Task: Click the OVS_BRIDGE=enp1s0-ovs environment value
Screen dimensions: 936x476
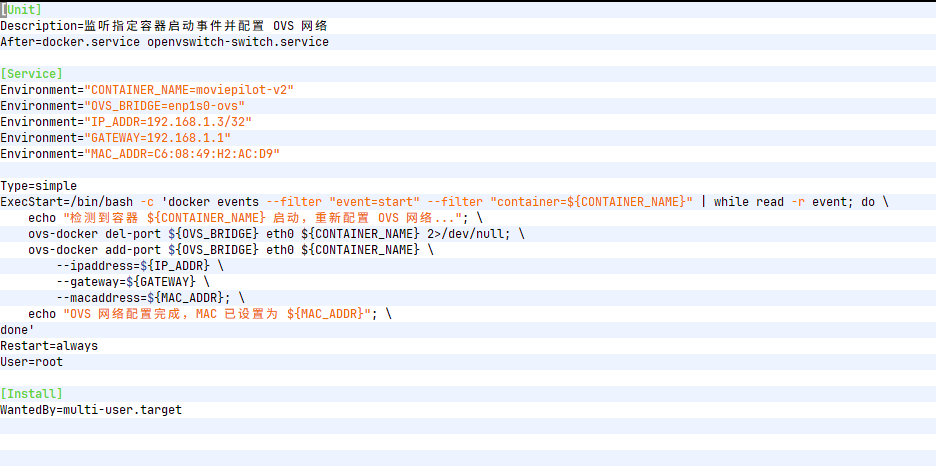Action: [x=164, y=106]
